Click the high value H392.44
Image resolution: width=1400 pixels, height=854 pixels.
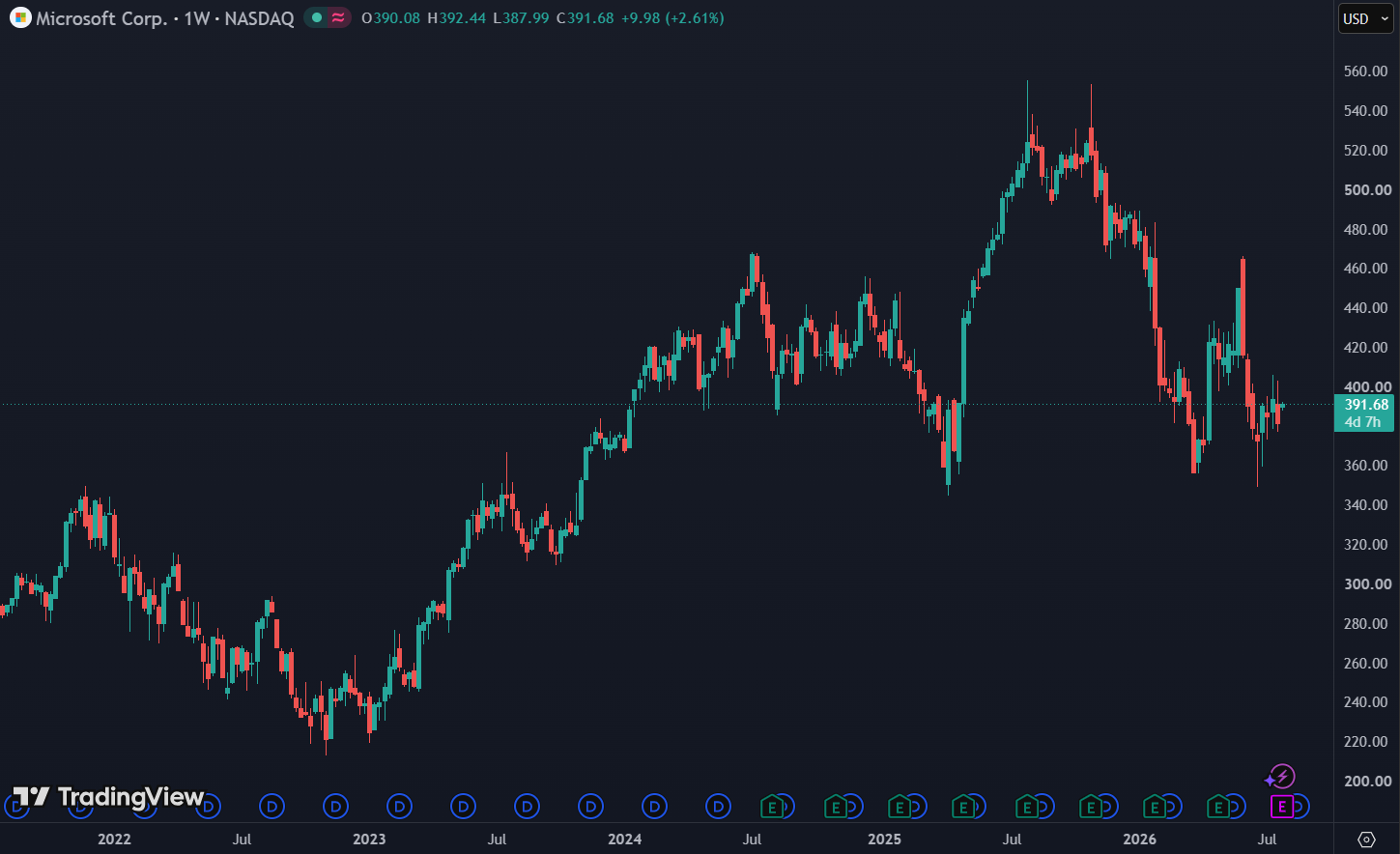tap(456, 18)
